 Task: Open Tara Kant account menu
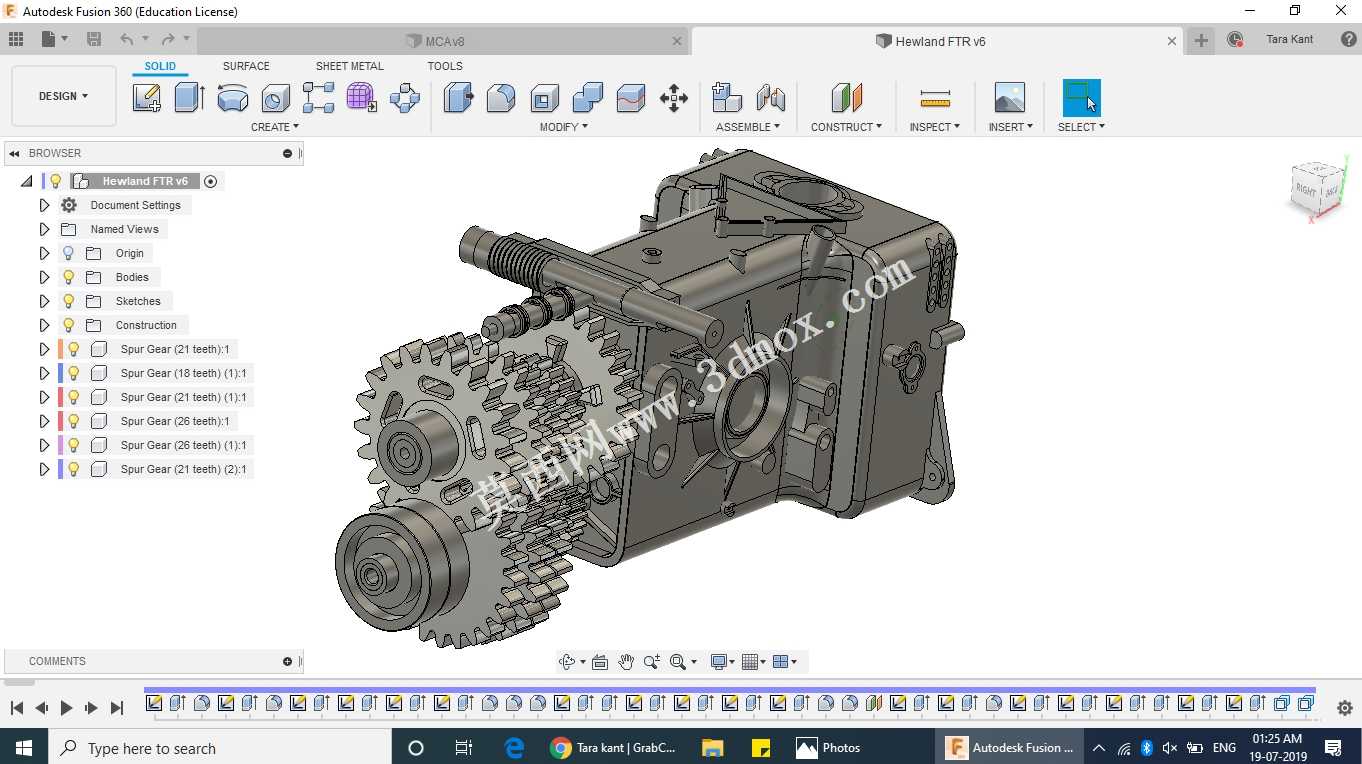tap(1290, 39)
